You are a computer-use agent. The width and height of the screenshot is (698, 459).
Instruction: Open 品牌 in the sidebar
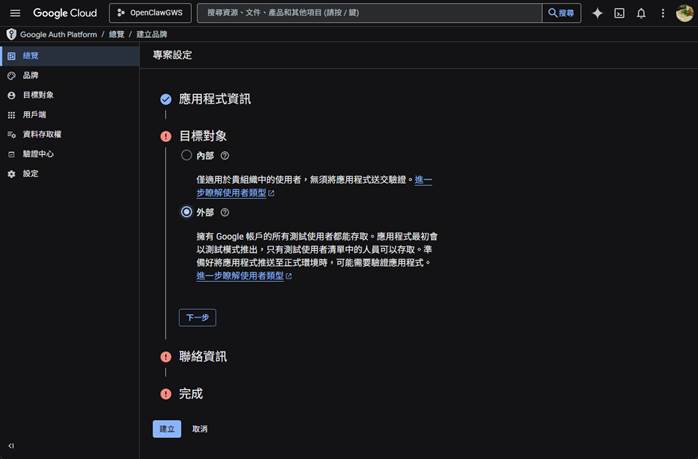(x=30, y=75)
